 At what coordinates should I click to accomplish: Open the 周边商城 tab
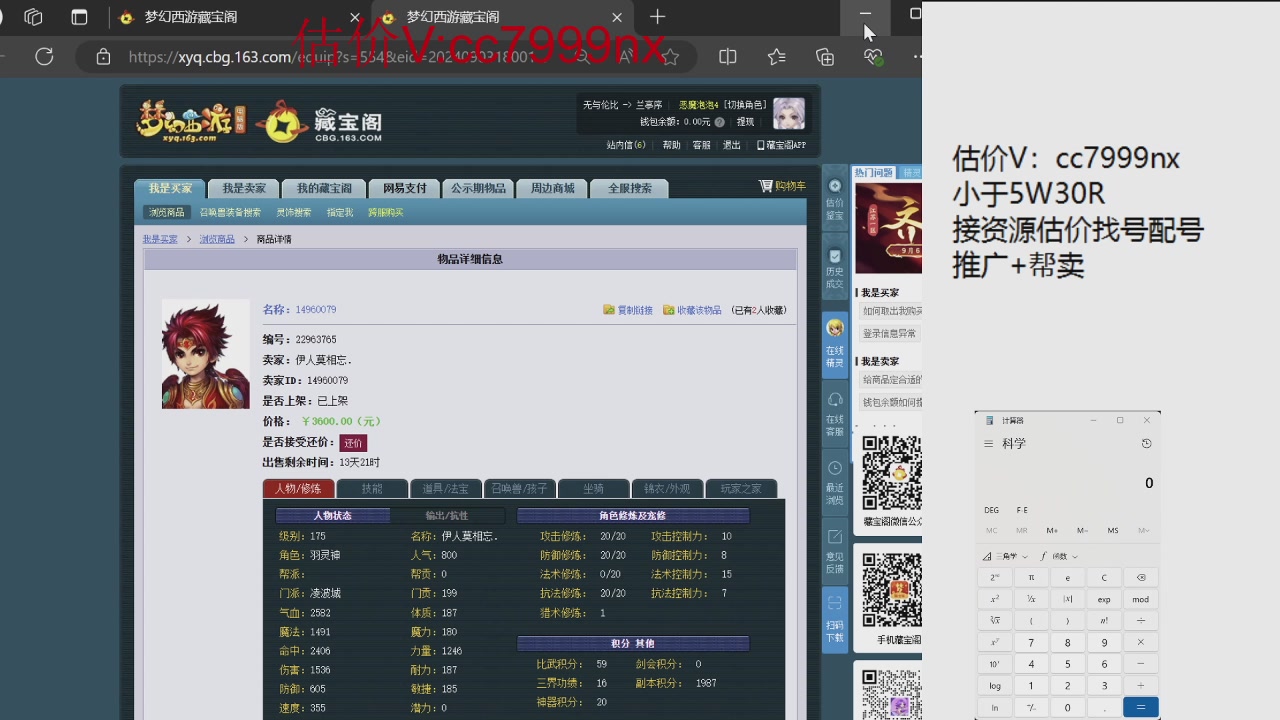click(x=553, y=188)
